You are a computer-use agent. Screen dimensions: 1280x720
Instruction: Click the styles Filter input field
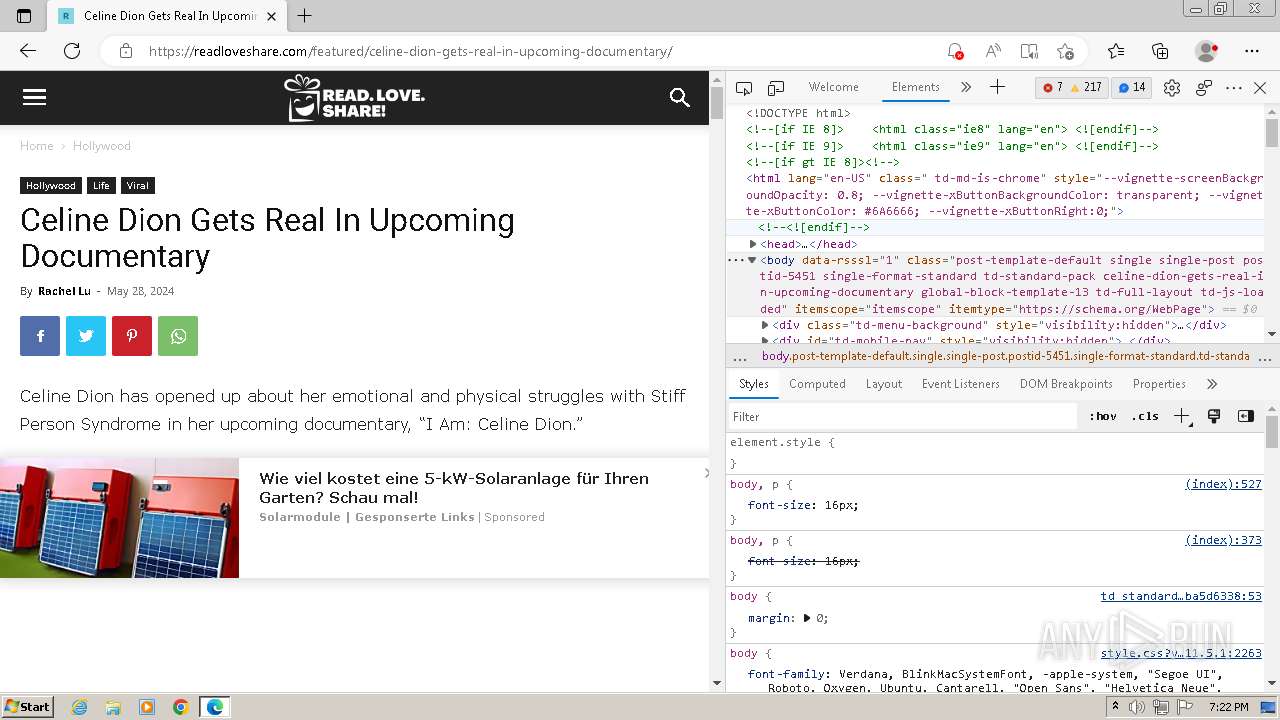point(902,417)
